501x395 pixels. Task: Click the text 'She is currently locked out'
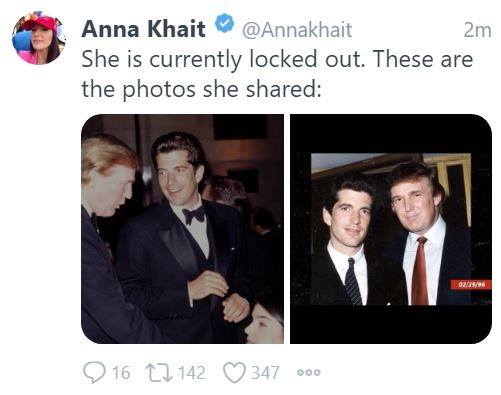(x=222, y=59)
